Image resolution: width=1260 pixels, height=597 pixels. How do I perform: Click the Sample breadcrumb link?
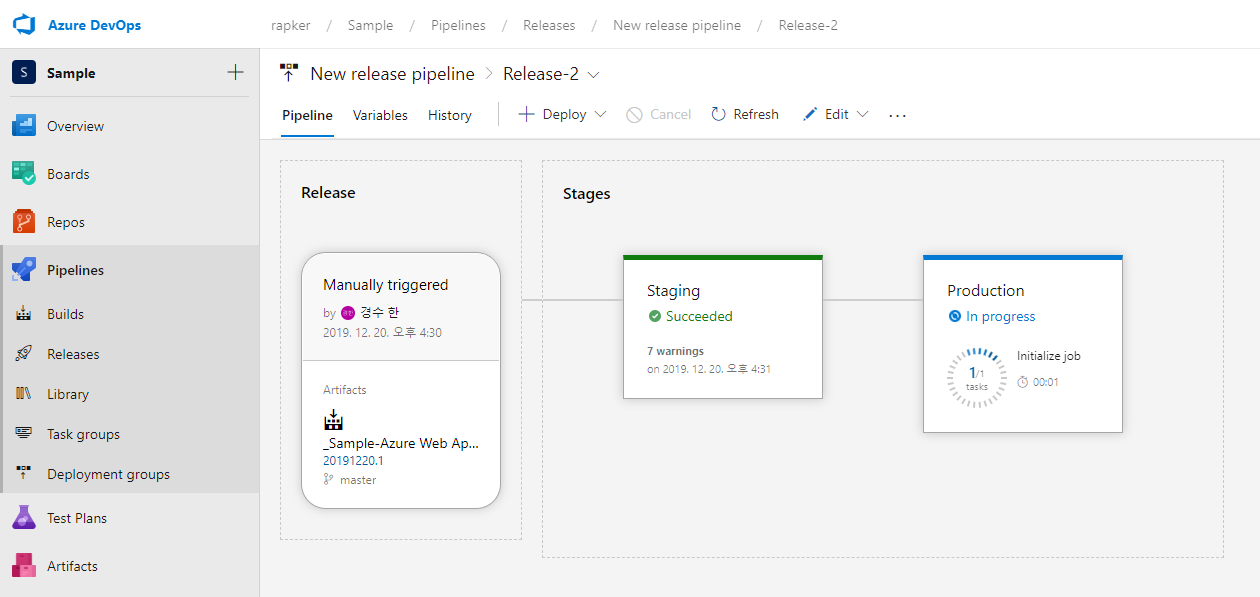point(370,25)
